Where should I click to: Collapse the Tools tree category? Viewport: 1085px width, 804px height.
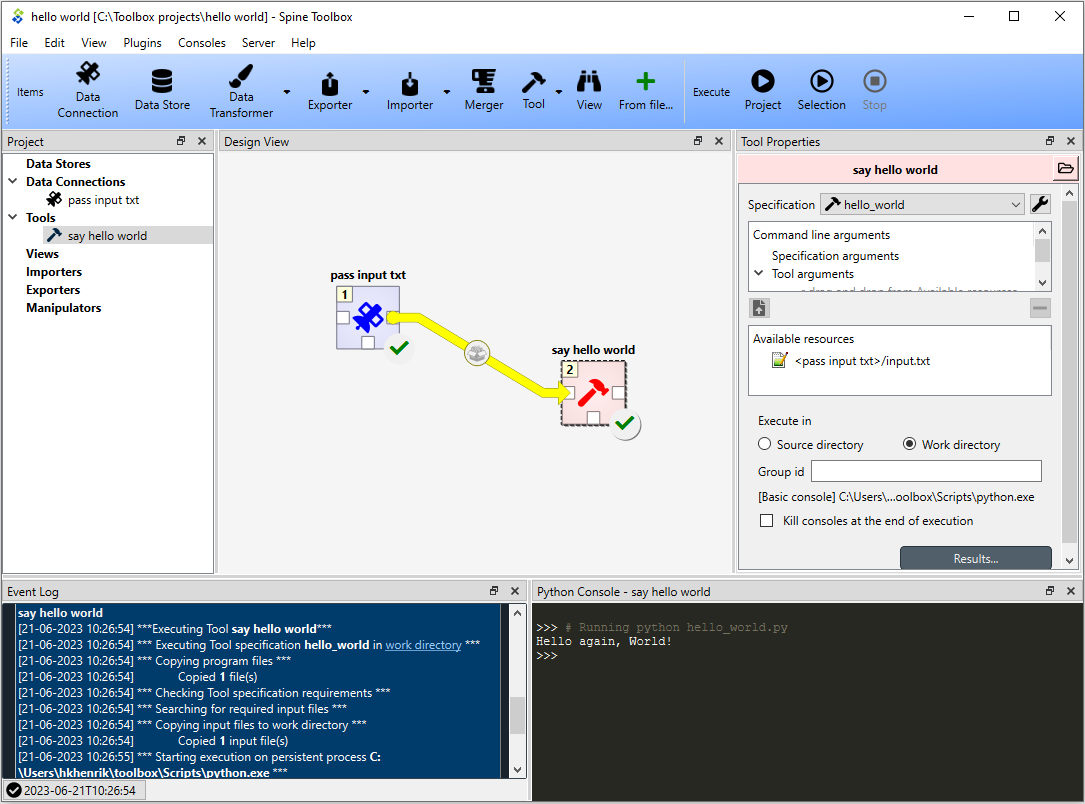[x=12, y=217]
